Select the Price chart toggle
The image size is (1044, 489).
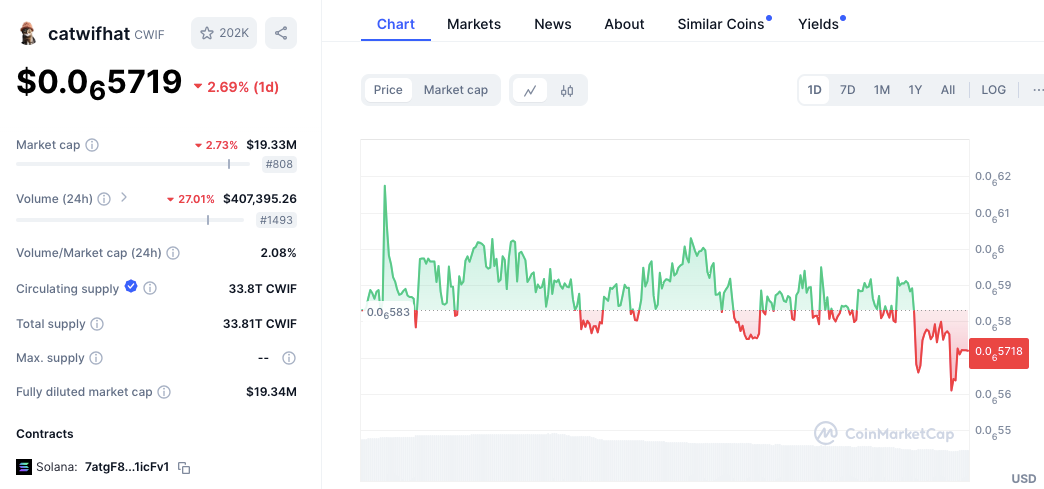pos(388,90)
